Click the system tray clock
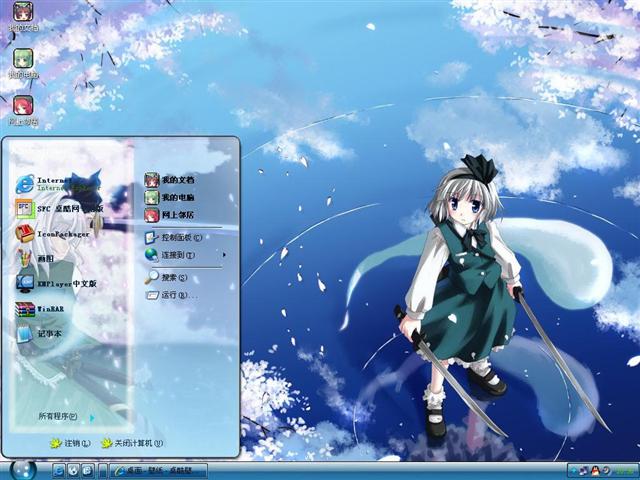The width and height of the screenshot is (640, 480). tap(622, 471)
